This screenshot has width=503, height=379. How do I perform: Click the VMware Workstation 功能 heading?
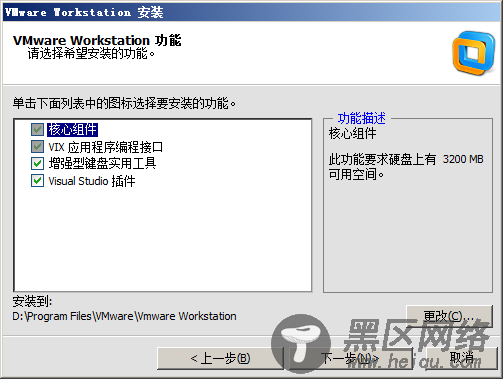point(97,40)
